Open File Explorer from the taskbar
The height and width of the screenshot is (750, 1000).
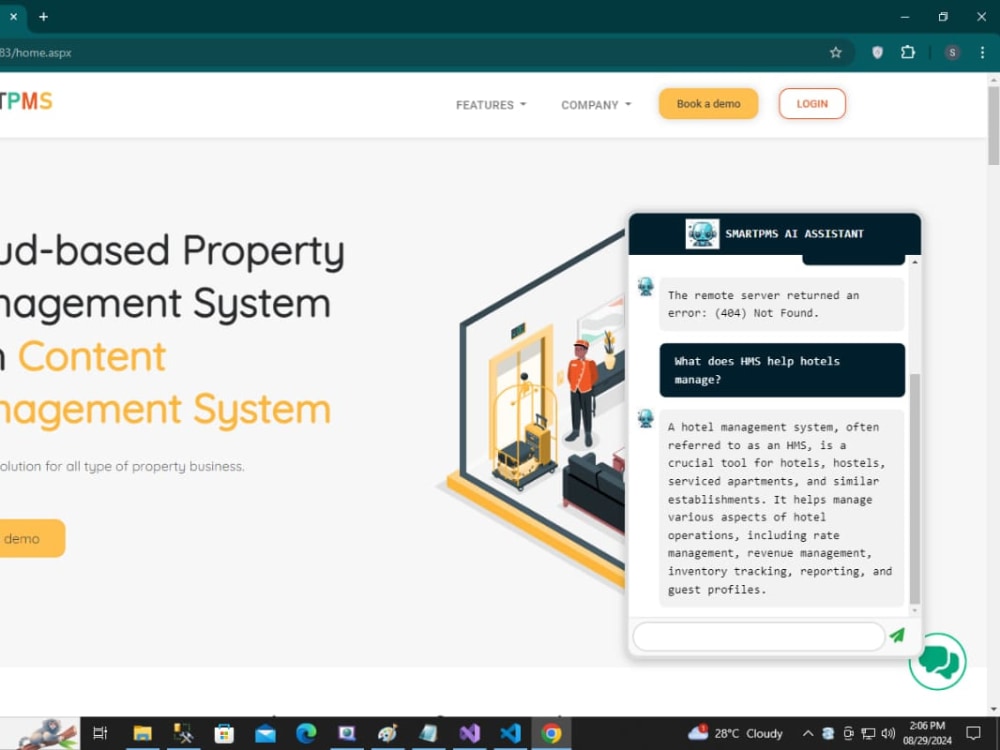(x=142, y=733)
